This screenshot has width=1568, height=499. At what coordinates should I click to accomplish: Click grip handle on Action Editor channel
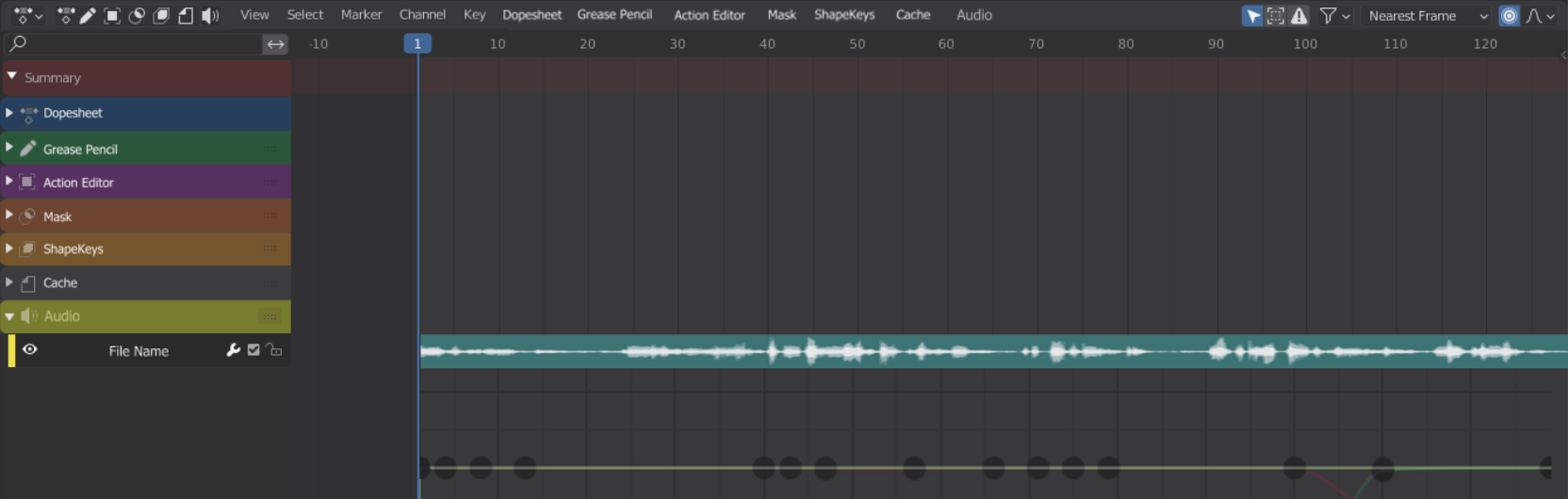coord(269,182)
